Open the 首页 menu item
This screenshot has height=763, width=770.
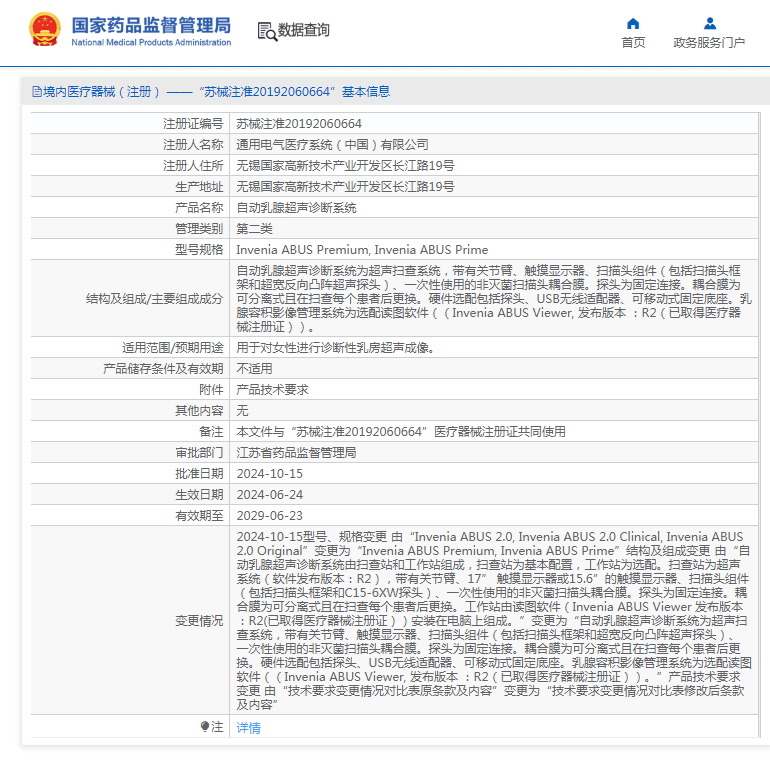click(633, 42)
